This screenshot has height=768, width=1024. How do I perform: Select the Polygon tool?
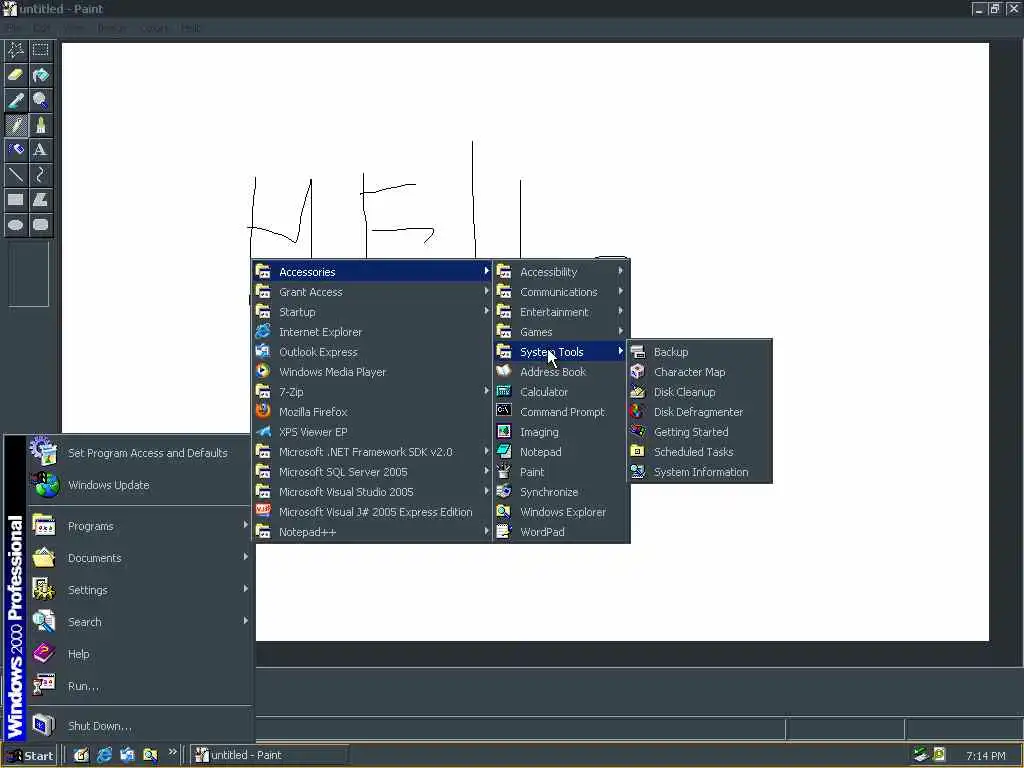click(x=40, y=200)
